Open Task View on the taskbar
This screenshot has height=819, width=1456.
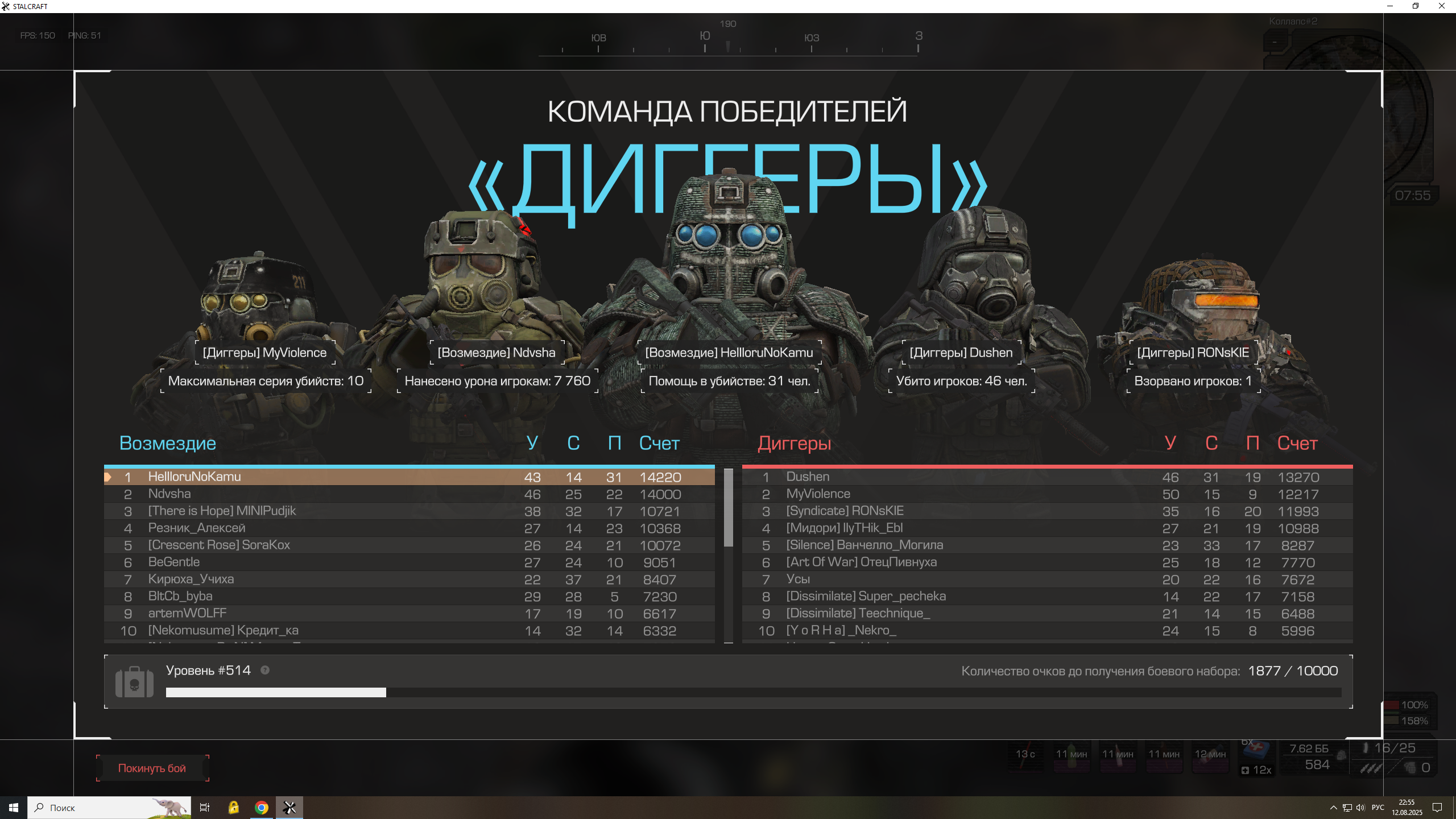pyautogui.click(x=205, y=808)
